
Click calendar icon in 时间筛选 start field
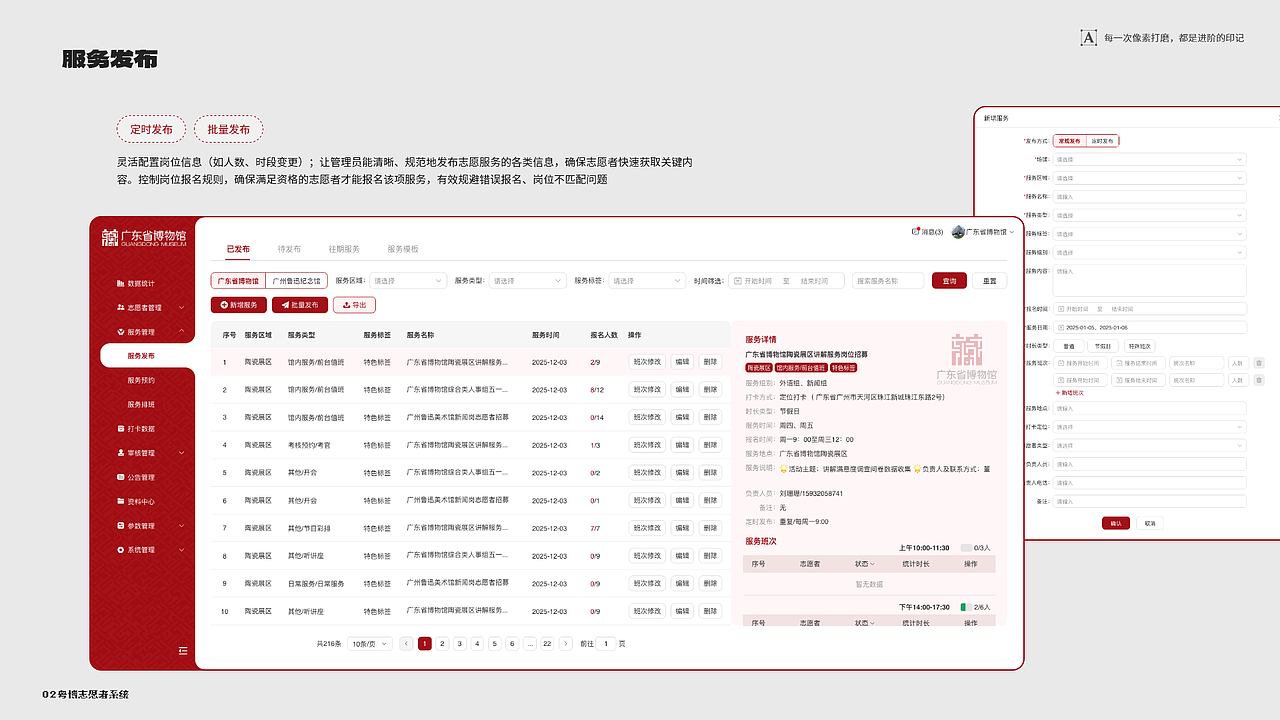pyautogui.click(x=737, y=281)
